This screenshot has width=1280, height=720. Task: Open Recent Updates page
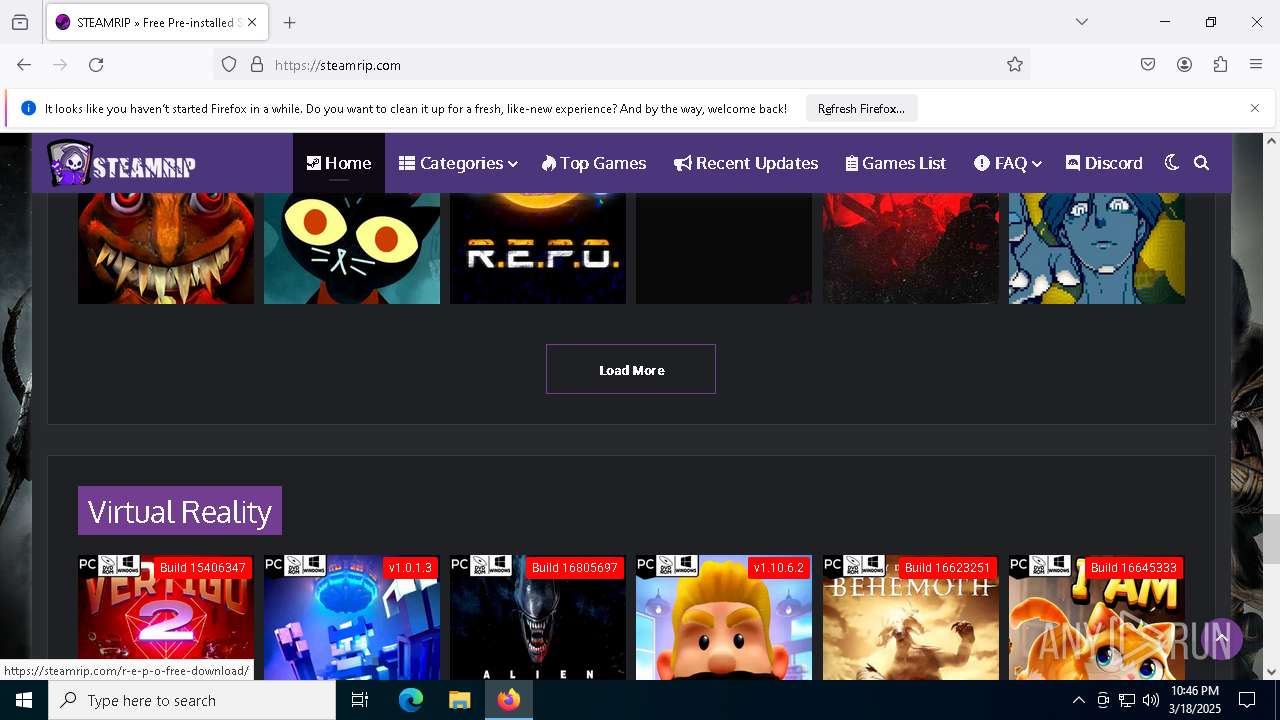tap(746, 163)
